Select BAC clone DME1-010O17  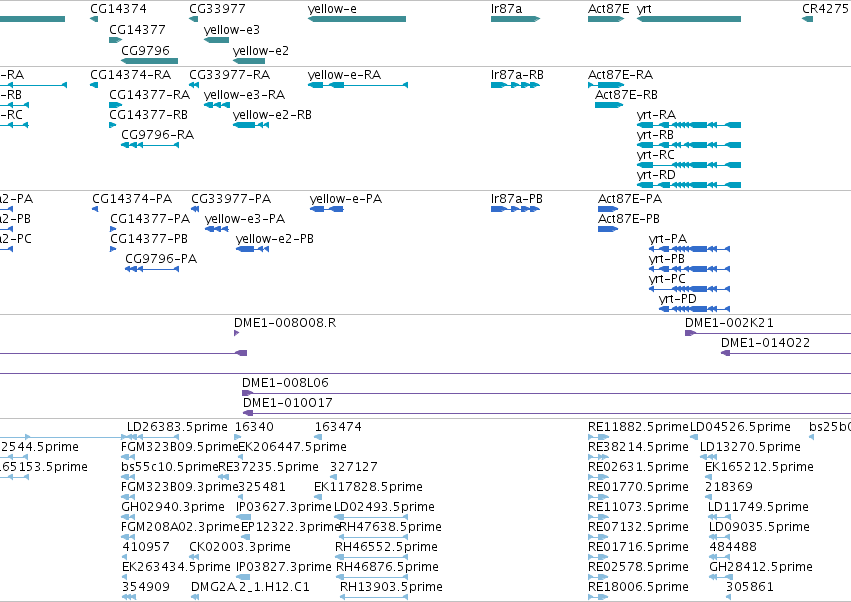point(287,403)
